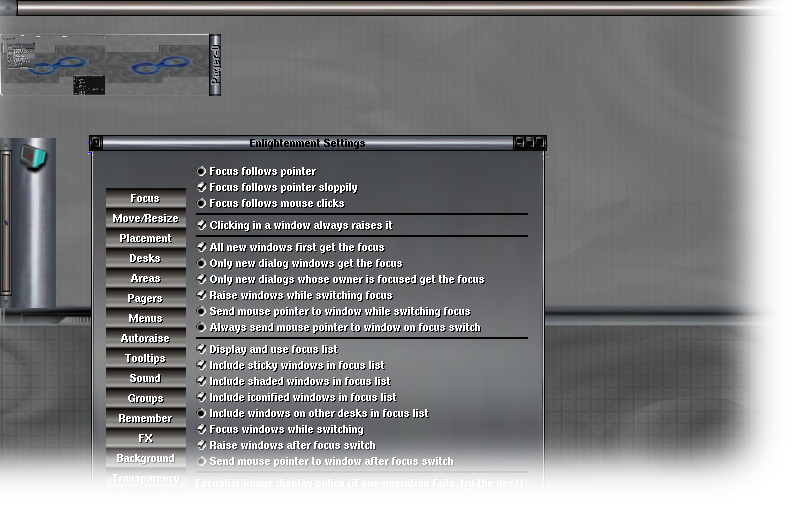Select the second desktop area in the pager
The width and height of the screenshot is (800, 525).
(x=157, y=65)
